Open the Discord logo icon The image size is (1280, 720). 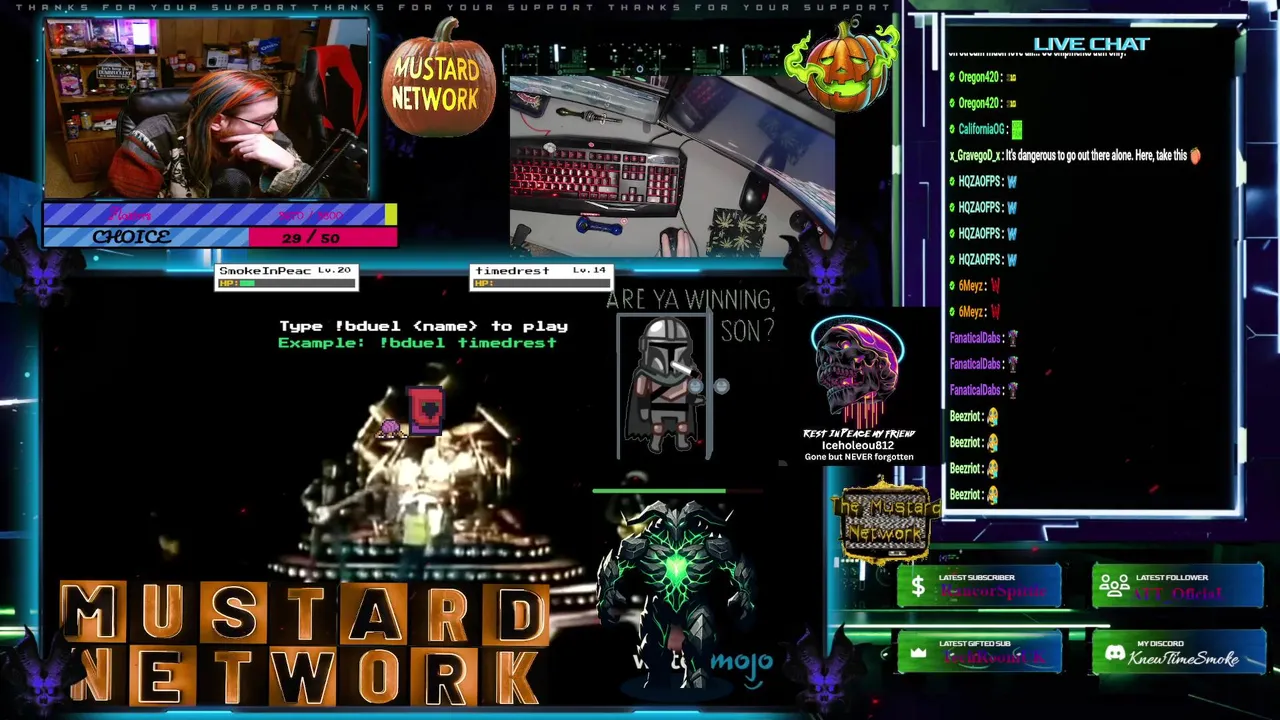[x=1114, y=653]
